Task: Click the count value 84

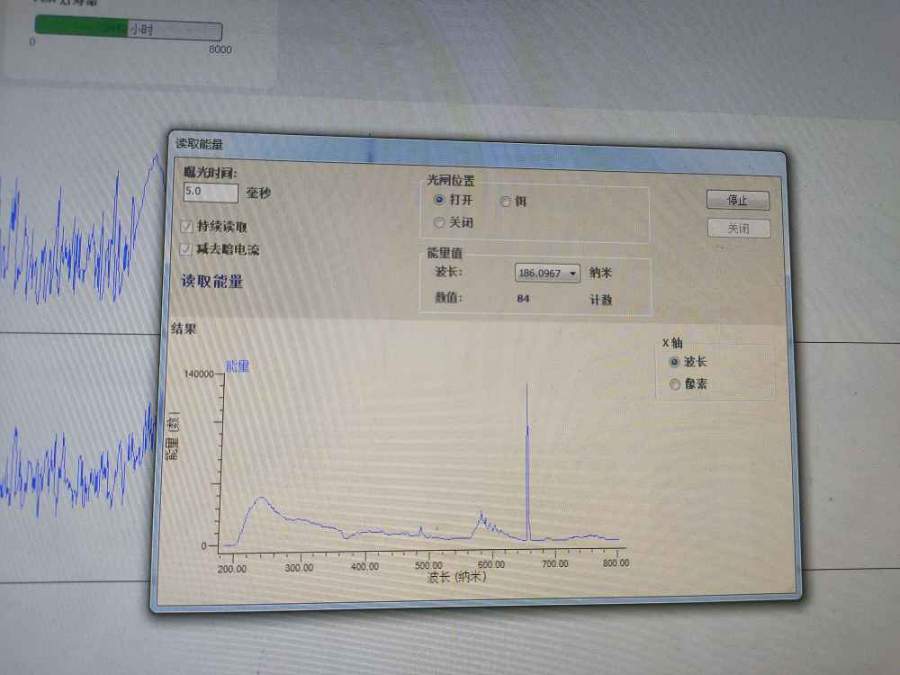Action: click(x=522, y=298)
